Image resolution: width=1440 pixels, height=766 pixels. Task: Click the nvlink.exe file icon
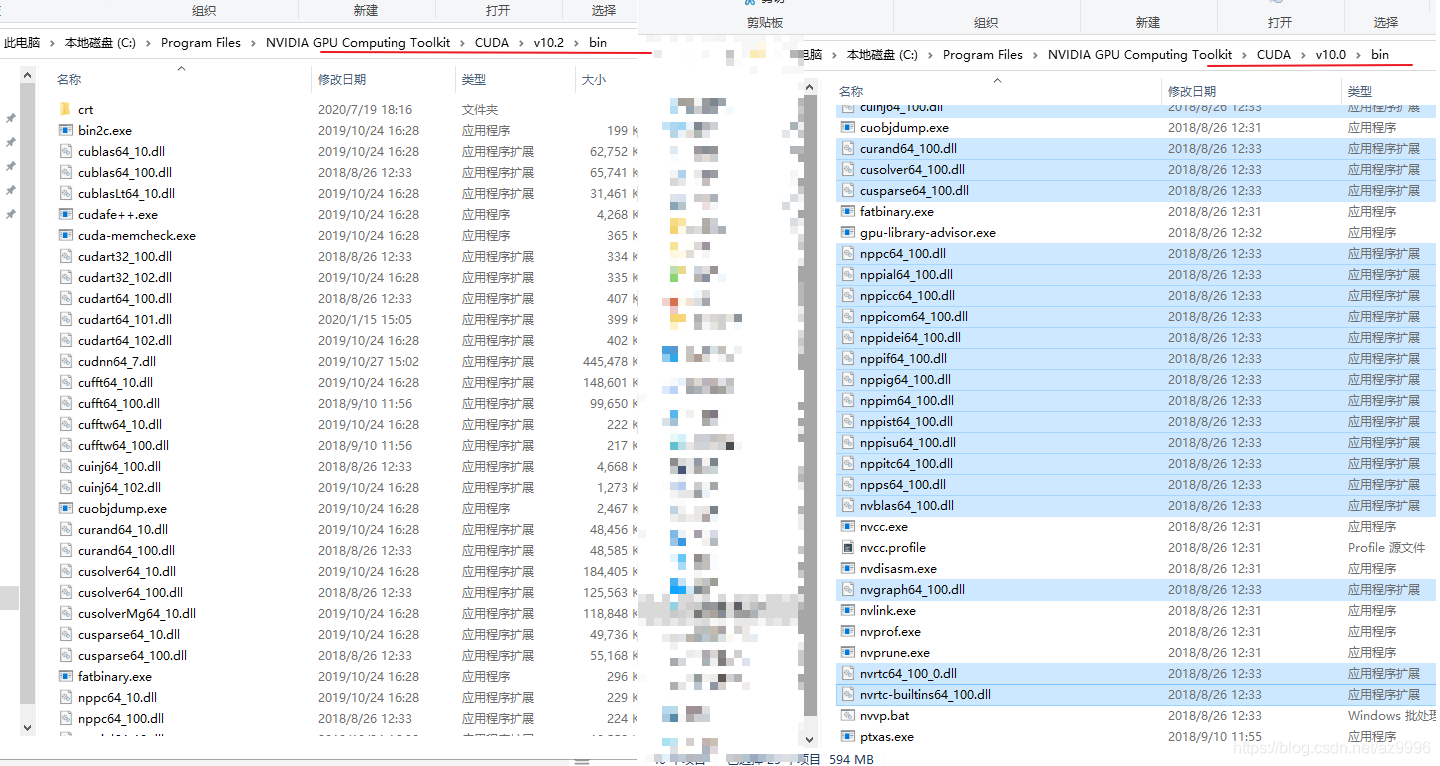847,610
